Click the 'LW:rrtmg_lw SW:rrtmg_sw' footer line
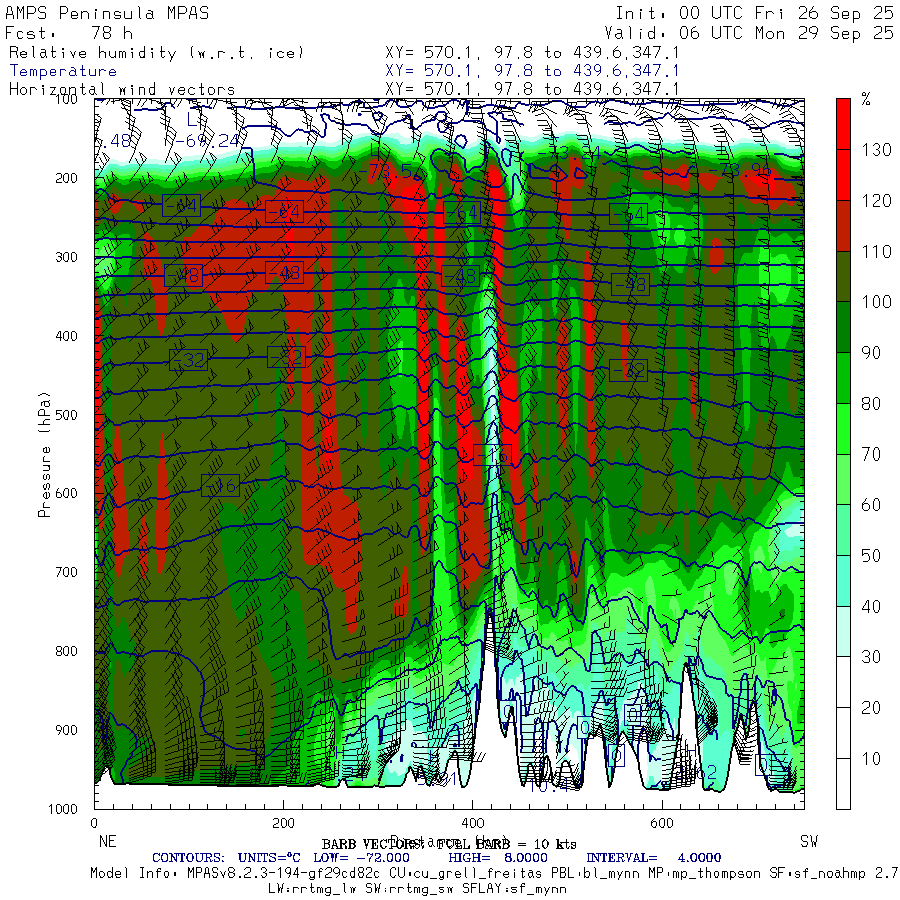Viewport: 900px width, 900px height. [x=417, y=889]
